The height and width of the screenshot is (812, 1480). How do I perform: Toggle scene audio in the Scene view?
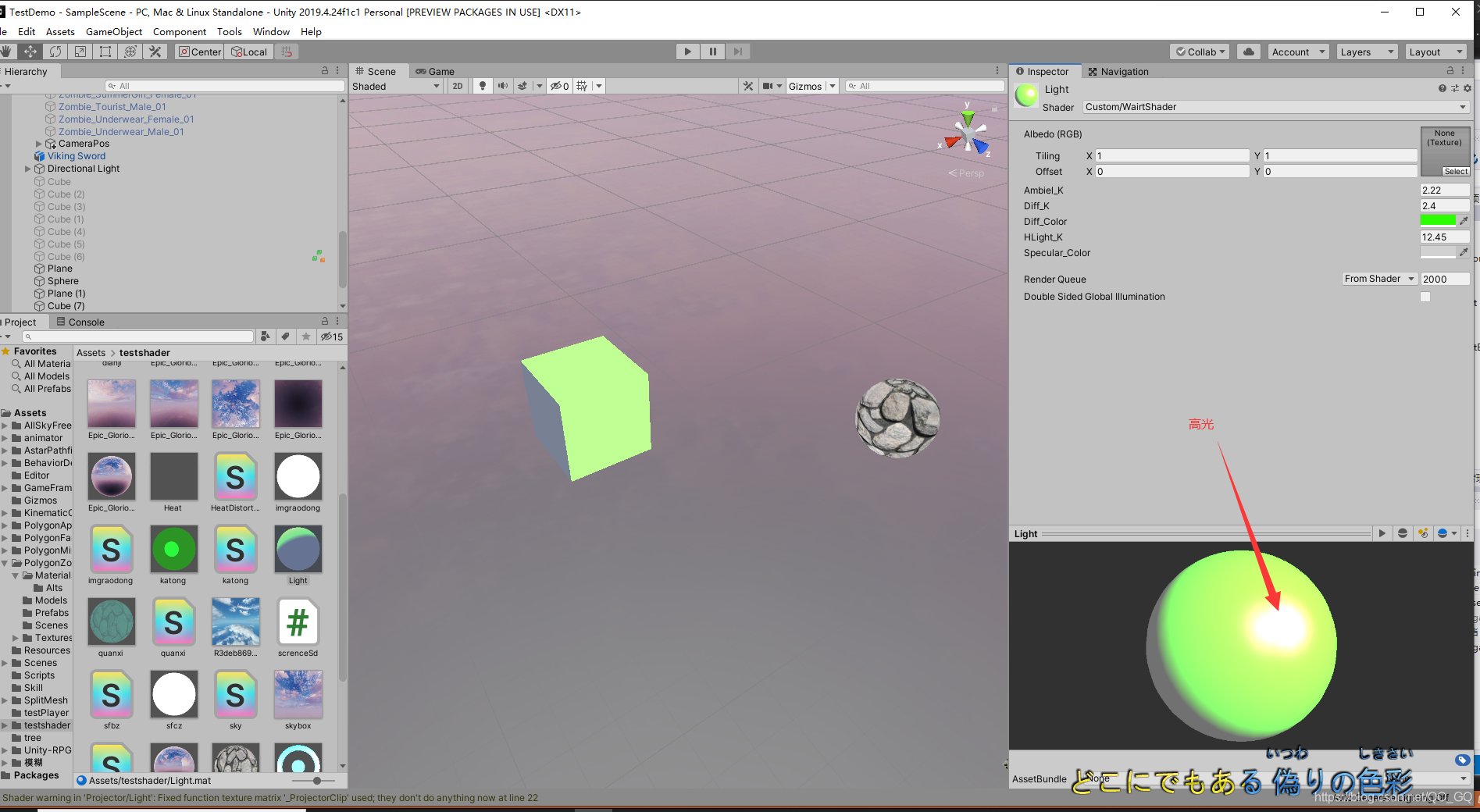click(502, 86)
